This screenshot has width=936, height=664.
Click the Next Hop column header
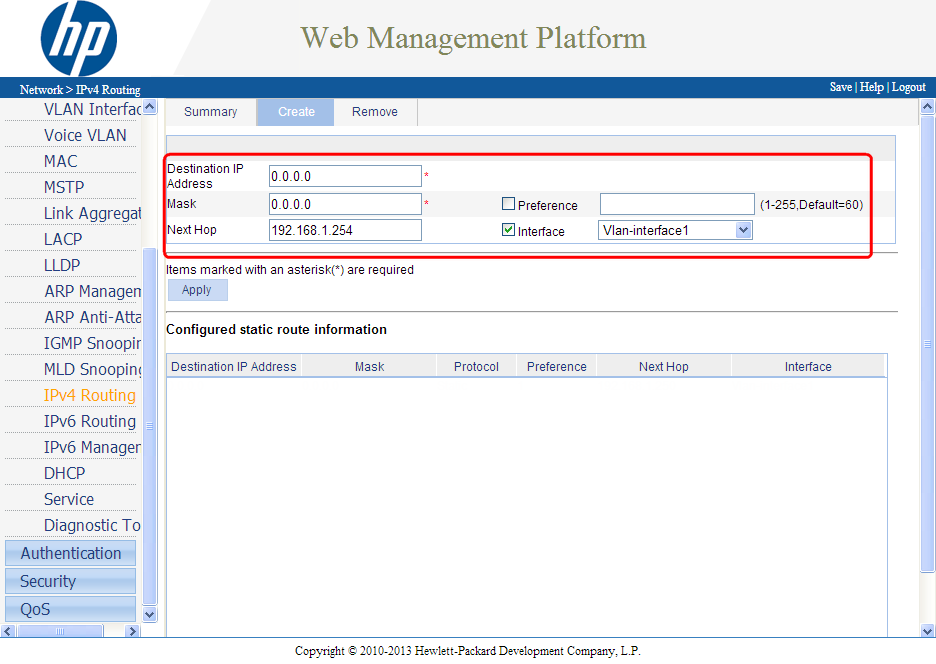click(x=663, y=367)
